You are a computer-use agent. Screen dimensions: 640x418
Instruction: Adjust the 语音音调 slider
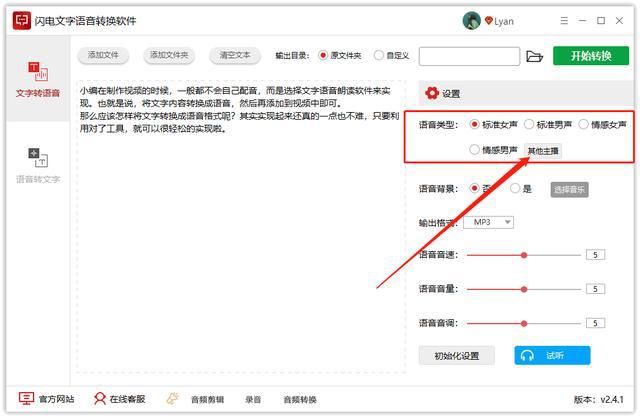tap(524, 323)
